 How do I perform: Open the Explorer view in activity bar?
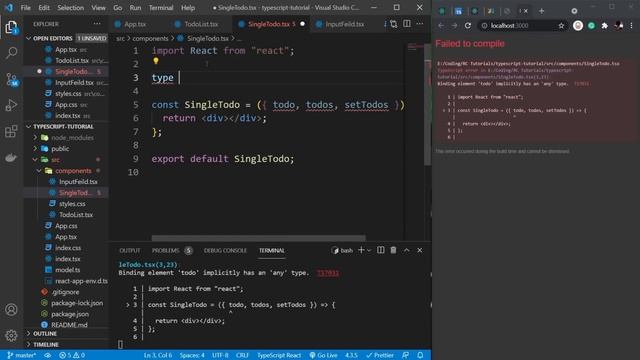pyautogui.click(x=11, y=27)
